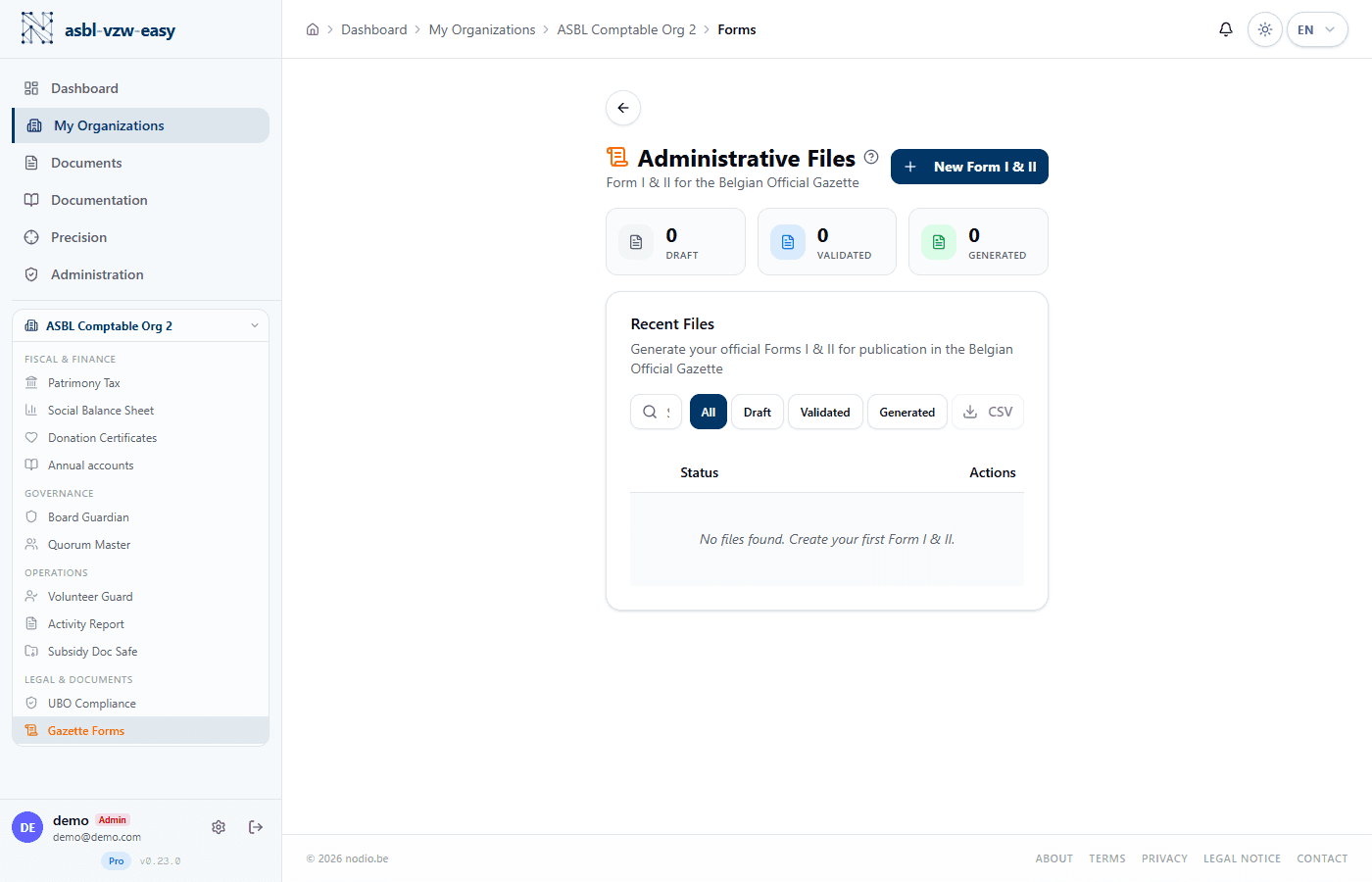Open ASBL Comptable Org 2 breadcrumb
The image size is (1372, 882).
(x=627, y=29)
